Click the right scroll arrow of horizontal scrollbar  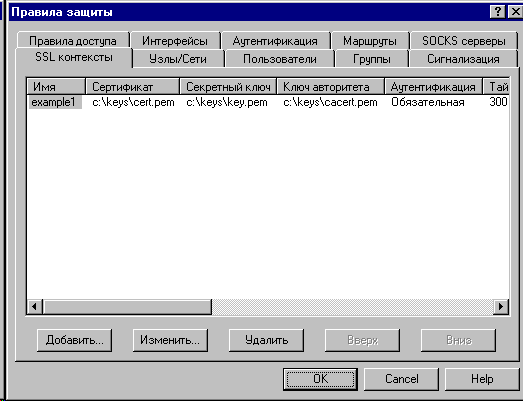pyautogui.click(x=501, y=306)
